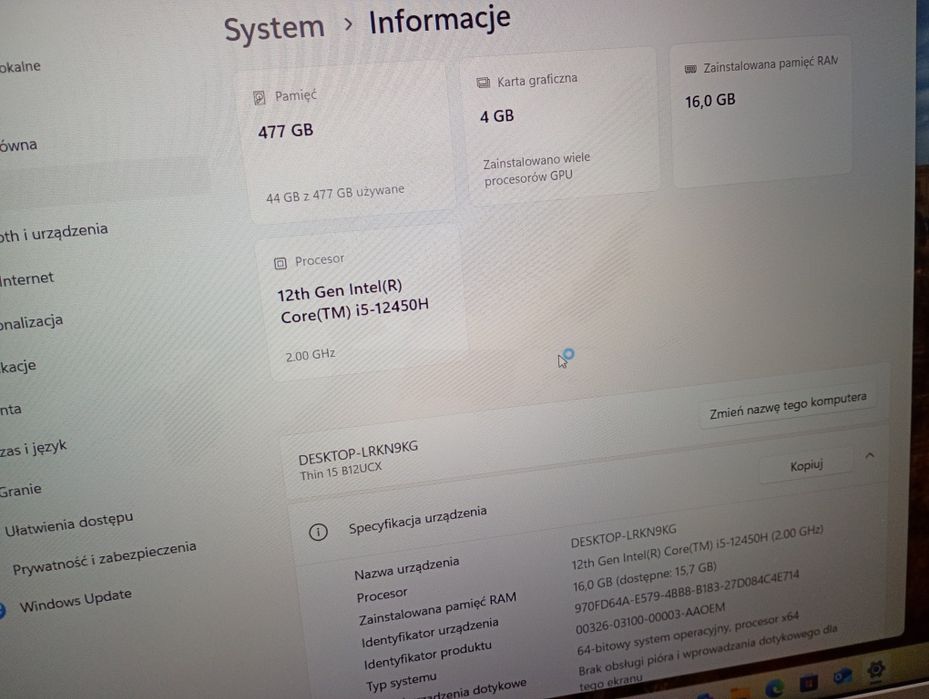Click the Settings gear taskbar icon
Screen dimensions: 929x699
[876, 669]
